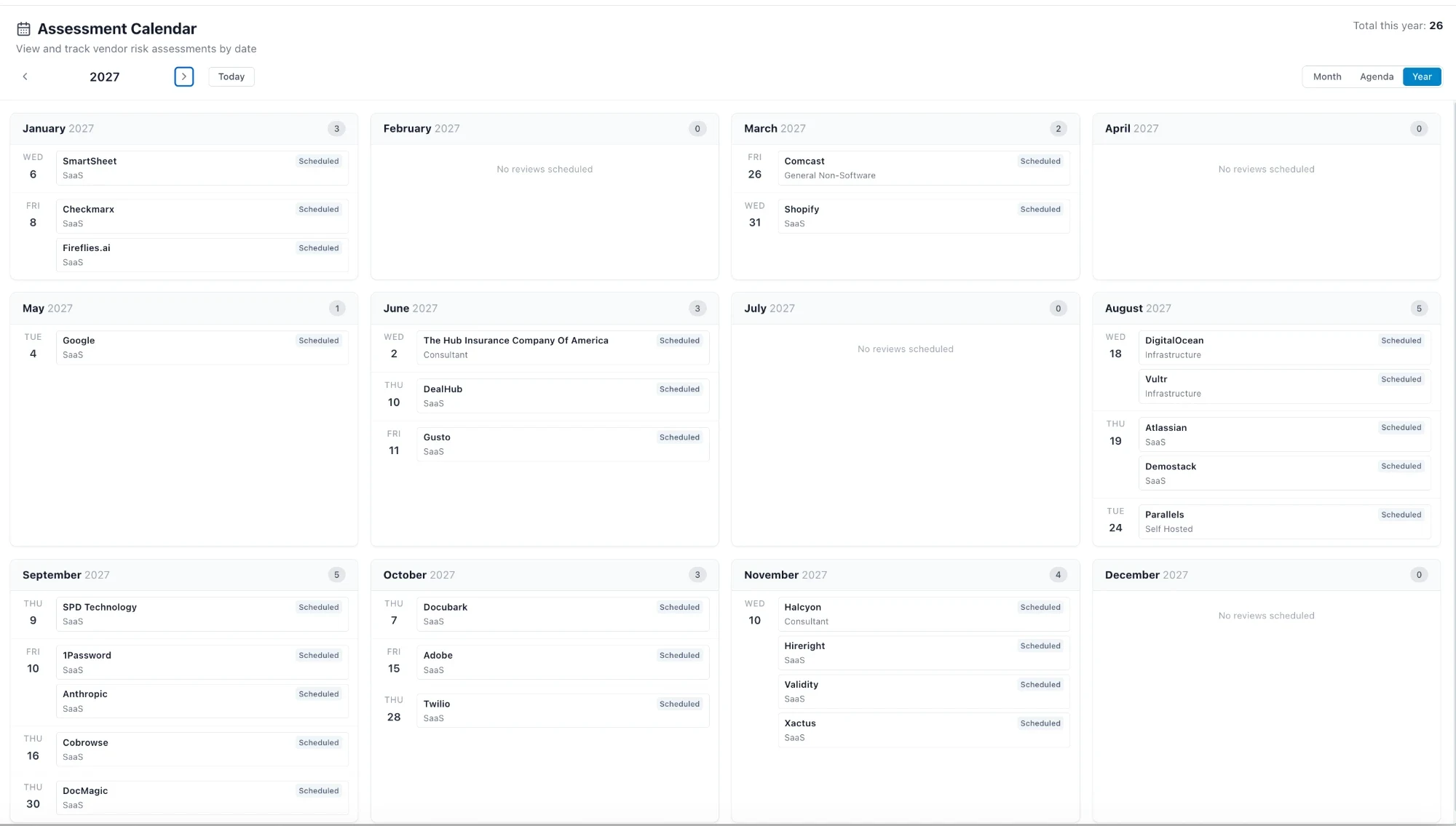Jump to Today
The height and width of the screenshot is (826, 1456).
(232, 76)
